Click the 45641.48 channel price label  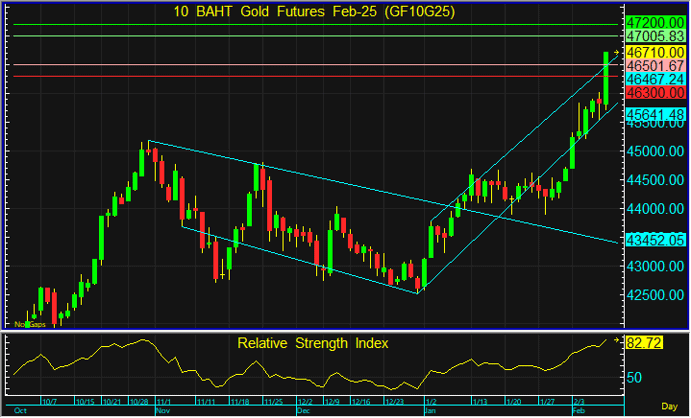pos(654,114)
